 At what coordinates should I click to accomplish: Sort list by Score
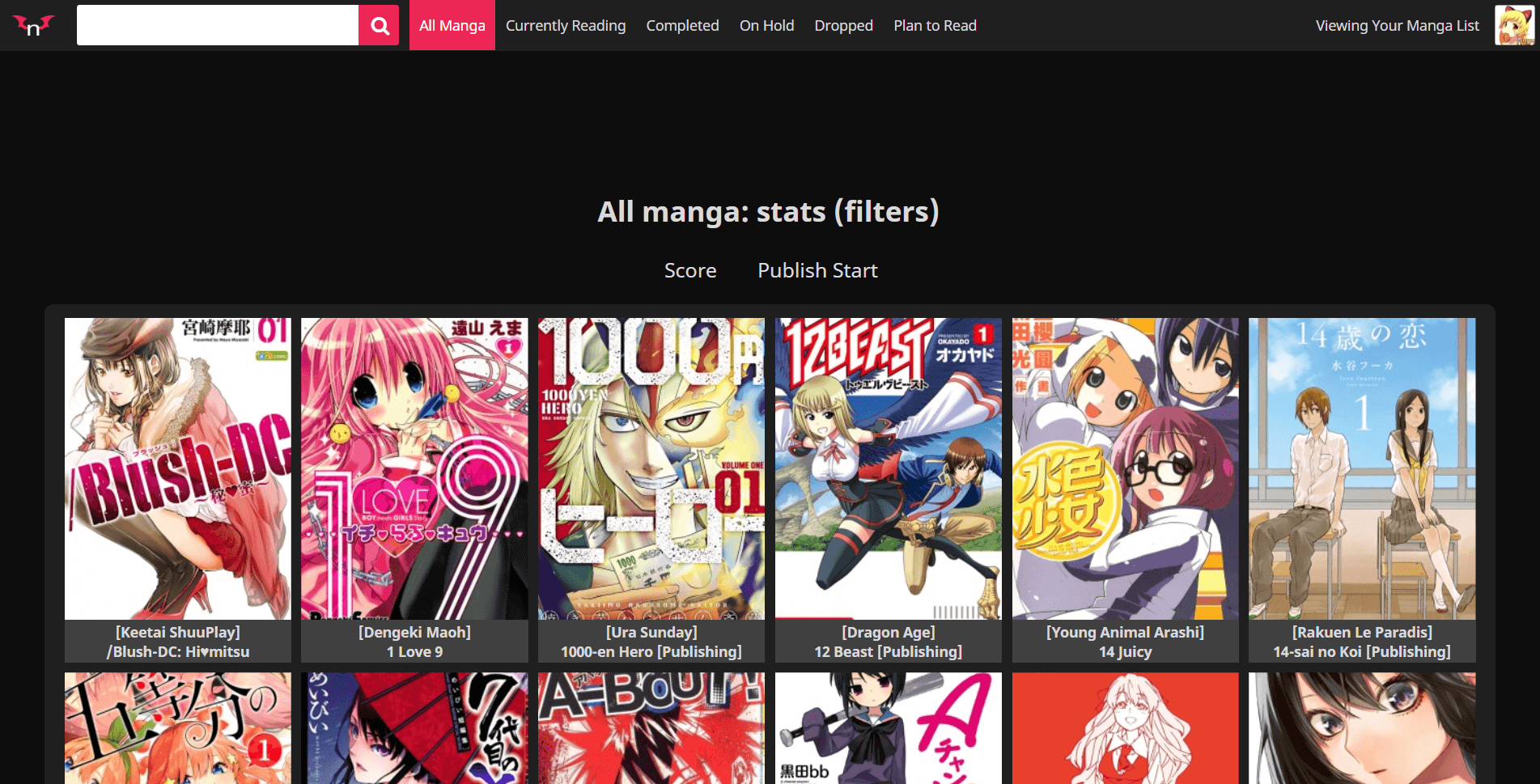click(x=690, y=270)
